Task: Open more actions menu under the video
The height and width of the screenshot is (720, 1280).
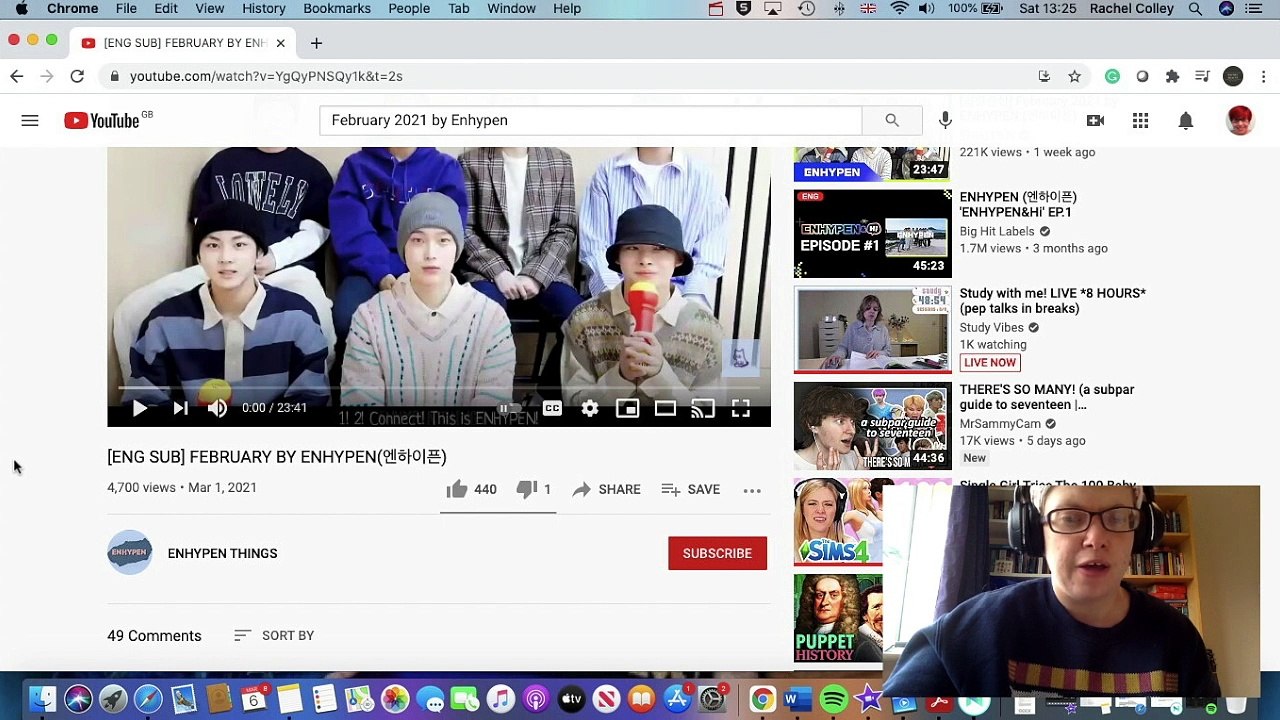Action: pyautogui.click(x=752, y=490)
